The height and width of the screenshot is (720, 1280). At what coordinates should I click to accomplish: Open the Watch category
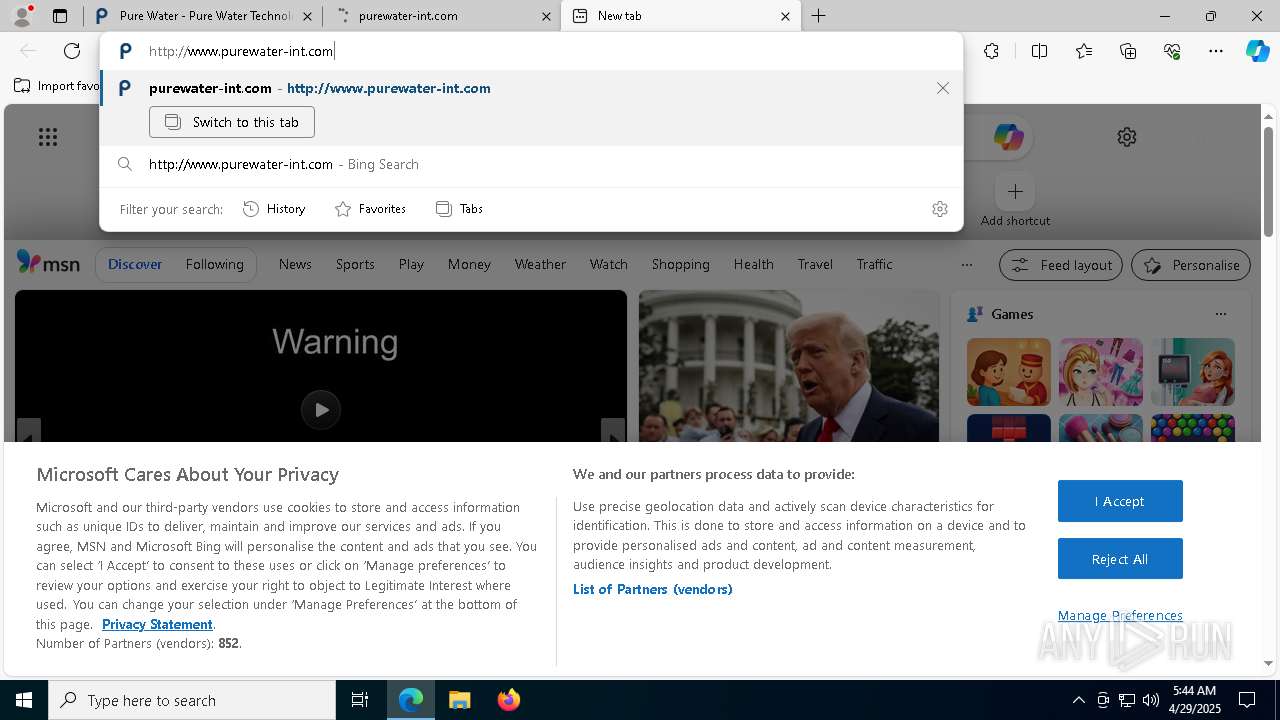608,264
